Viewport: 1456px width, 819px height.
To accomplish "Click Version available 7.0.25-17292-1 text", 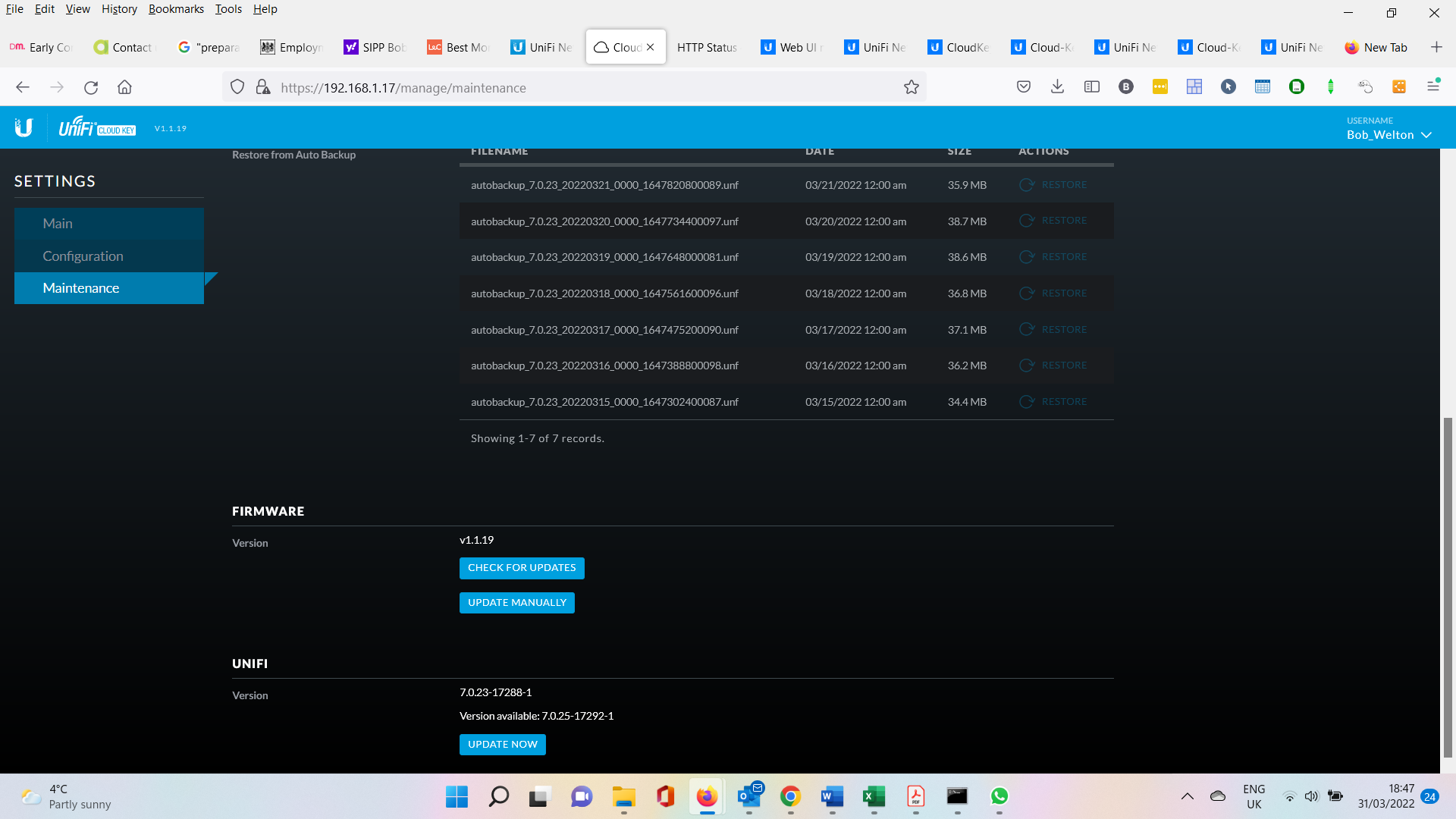I will coord(536,716).
